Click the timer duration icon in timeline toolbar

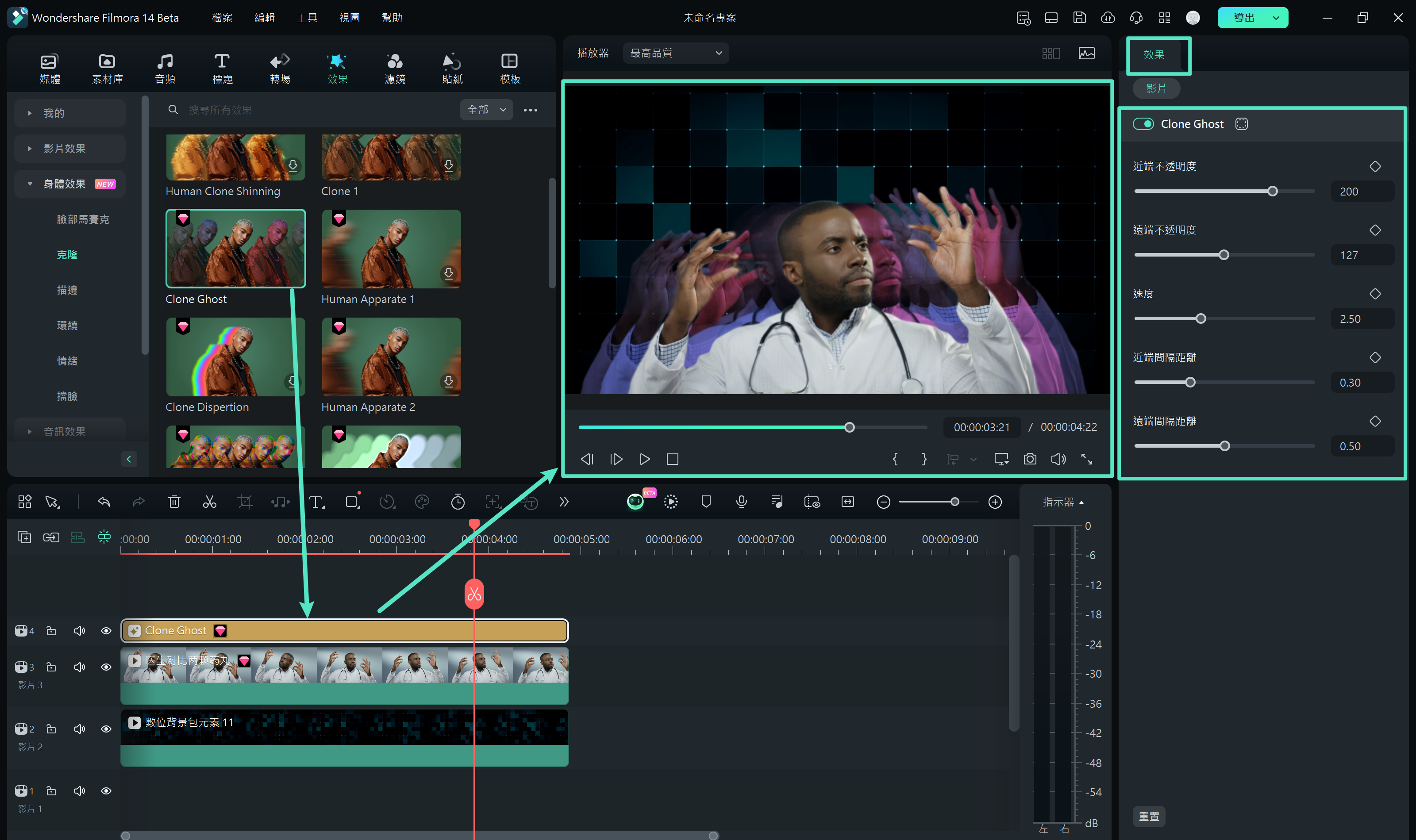(458, 502)
